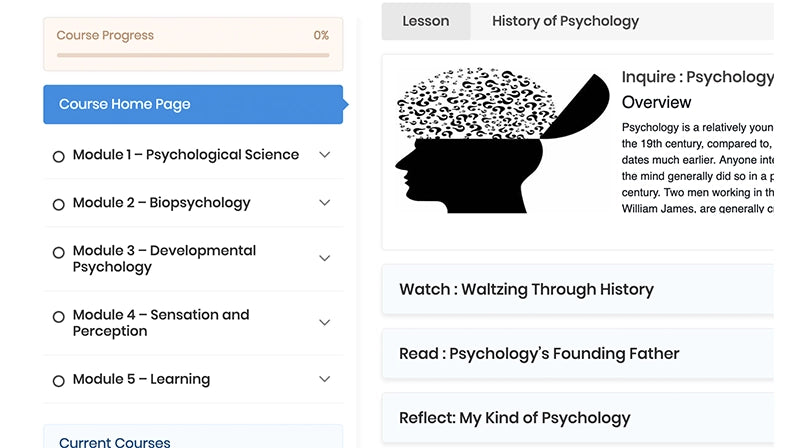Expand Module 3 Developmental Psychology chevron
This screenshot has height=448, width=795.
324,258
